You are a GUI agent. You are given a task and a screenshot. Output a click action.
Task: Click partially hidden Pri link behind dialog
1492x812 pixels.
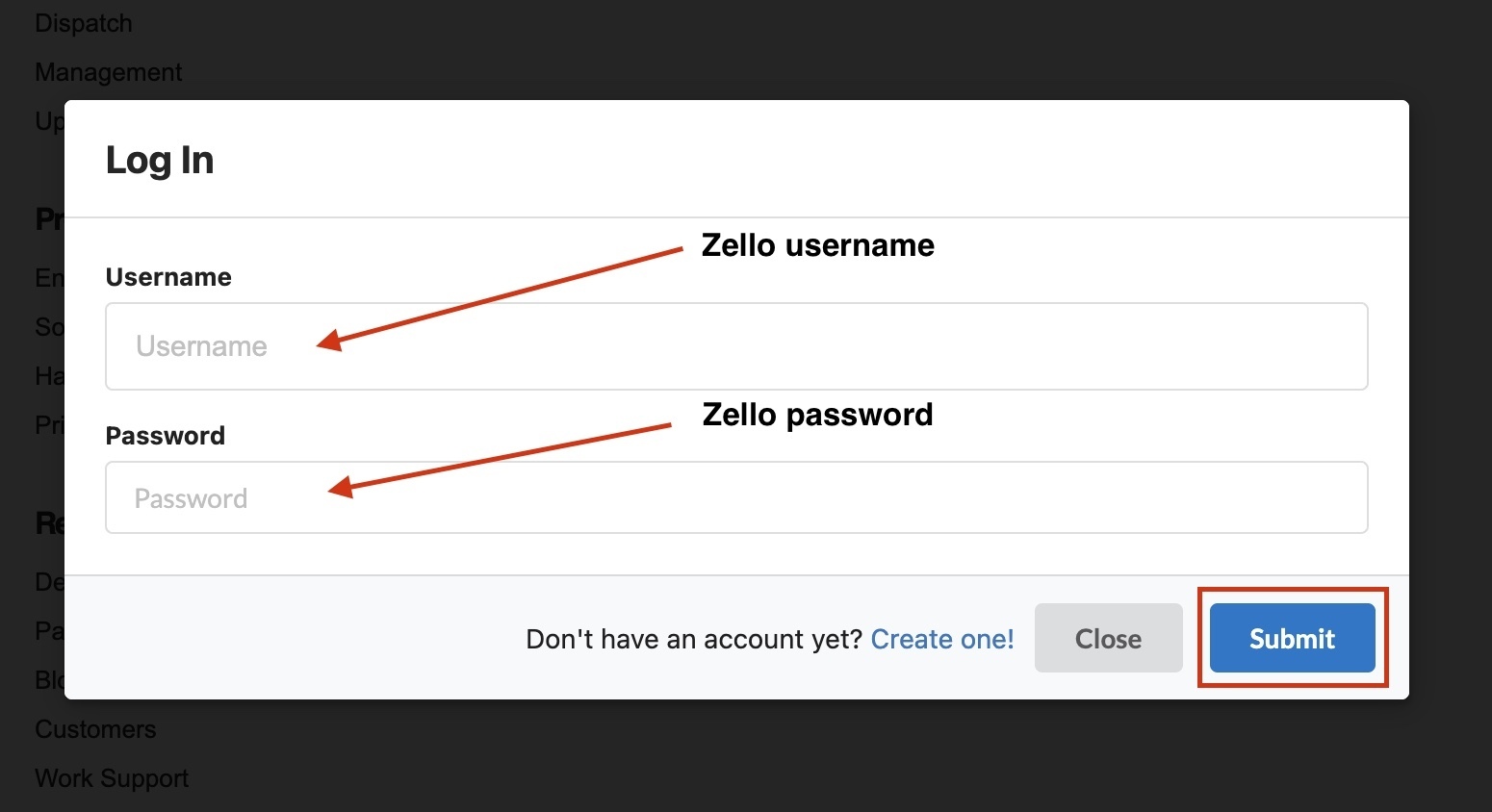(49, 424)
